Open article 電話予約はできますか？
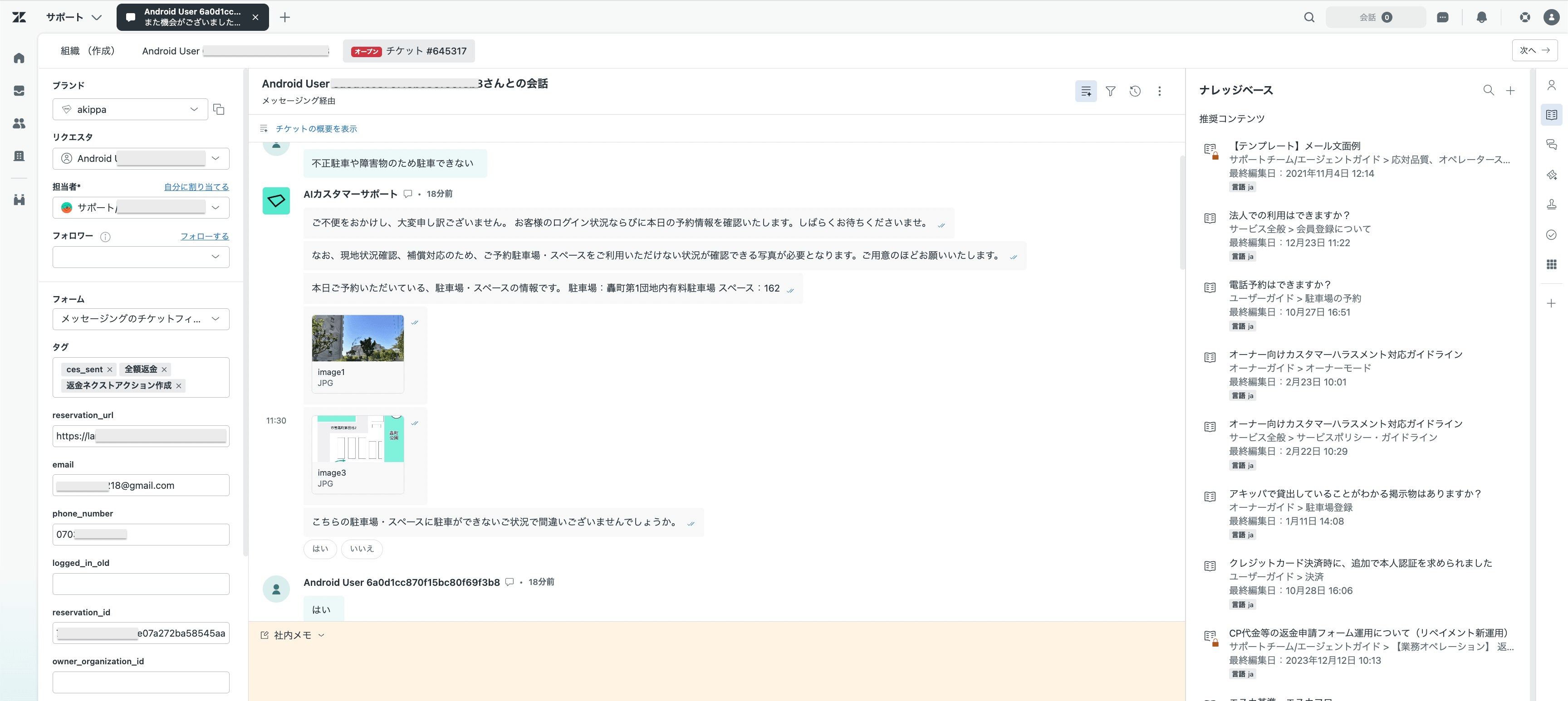 (1279, 285)
